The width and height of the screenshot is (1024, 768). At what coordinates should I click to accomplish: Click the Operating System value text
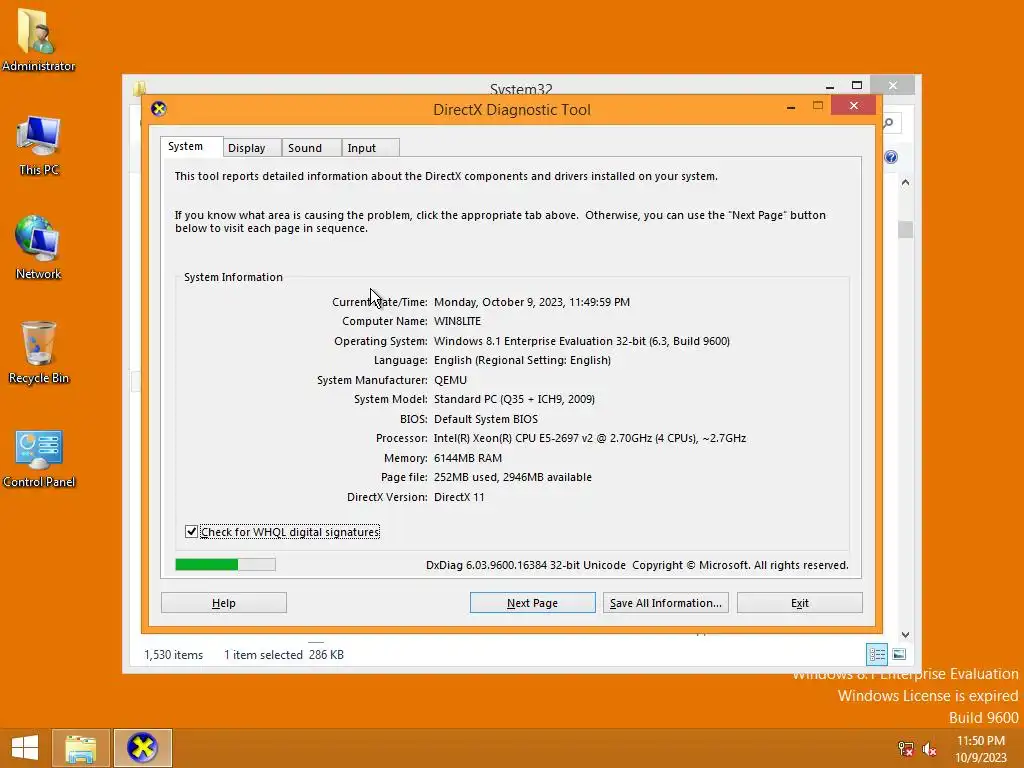[582, 341]
